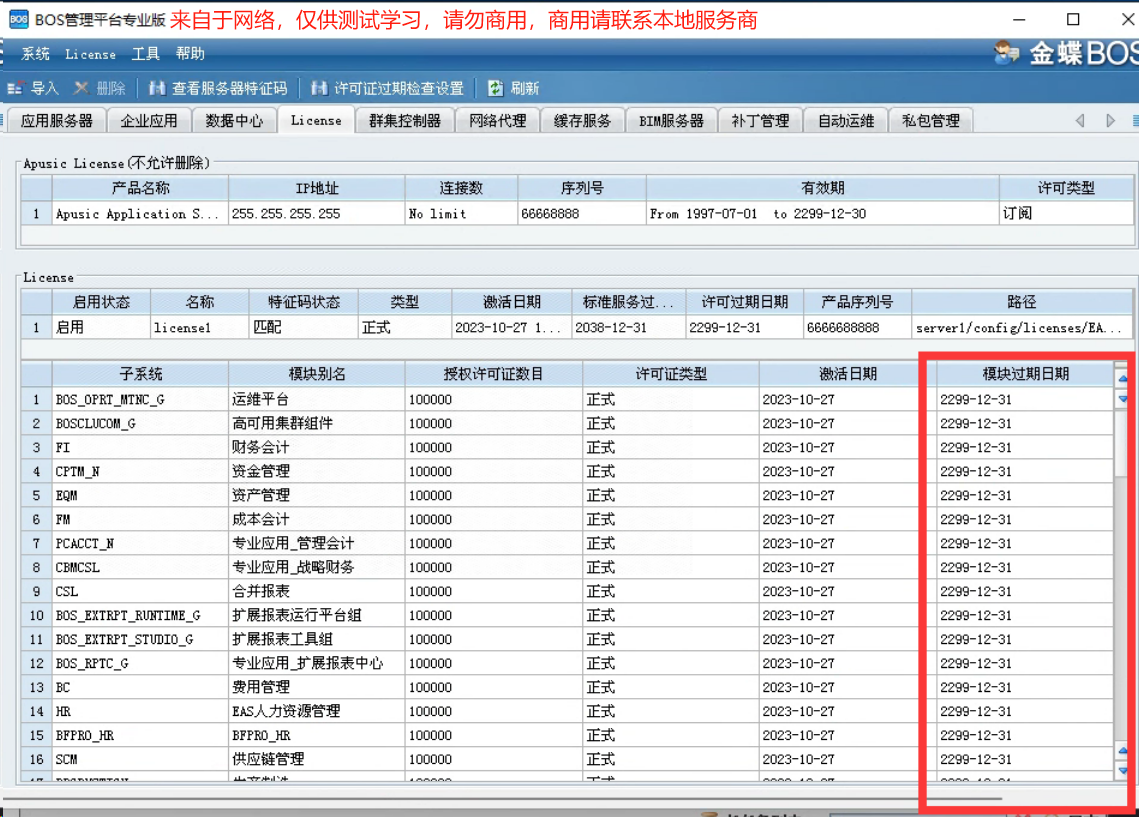Select the Apusic Application S... product cell
Screen dimensions: 1139x817
coord(140,214)
